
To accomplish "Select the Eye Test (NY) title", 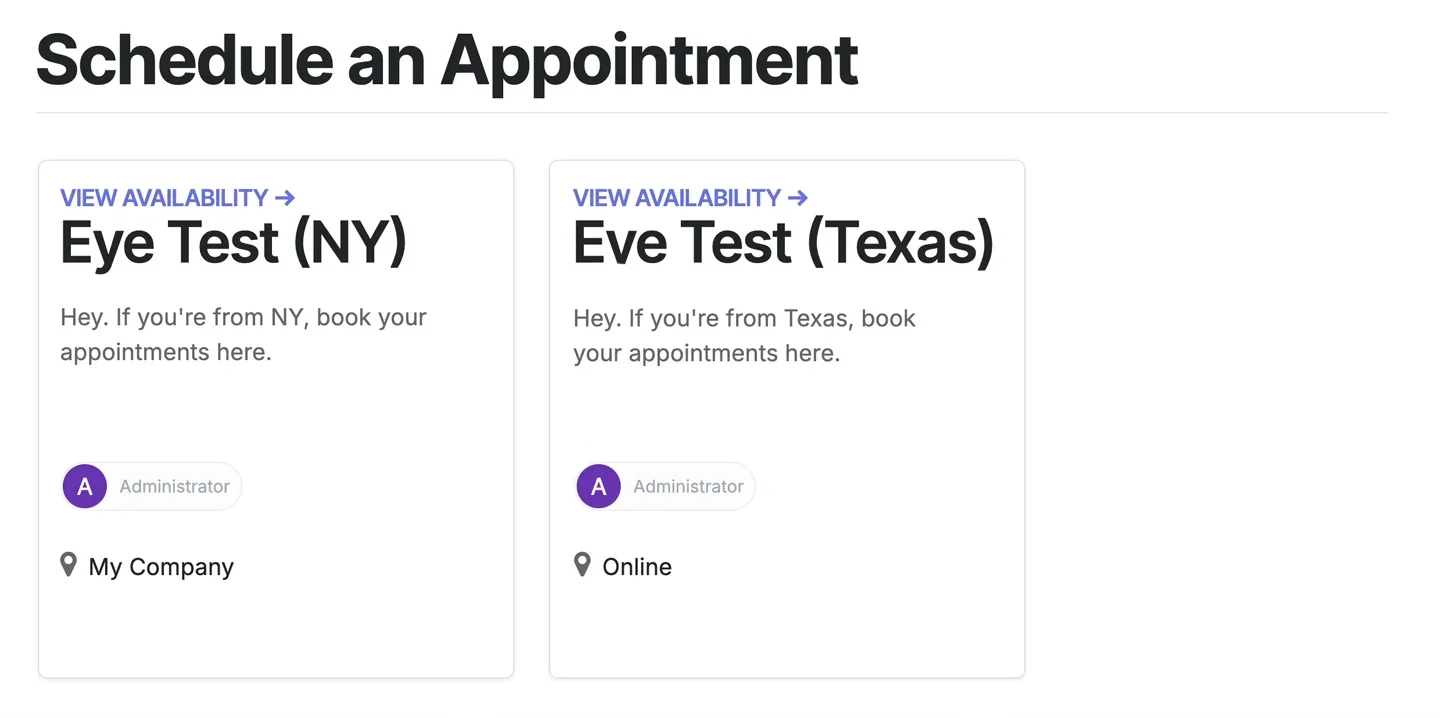I will pos(234,243).
